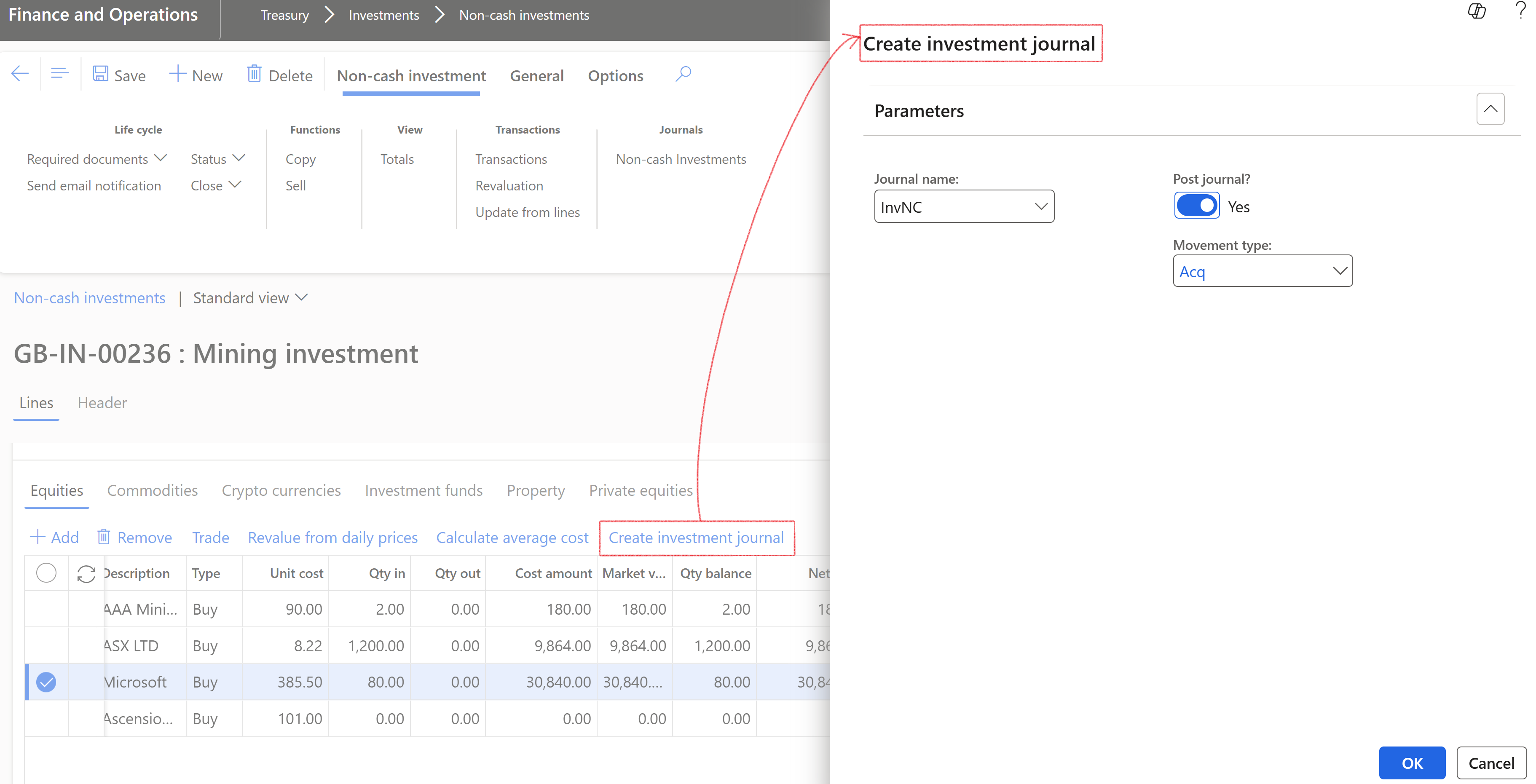This screenshot has height=784, width=1536.
Task: Select the Non-cash investment ribbon tab
Action: [411, 76]
